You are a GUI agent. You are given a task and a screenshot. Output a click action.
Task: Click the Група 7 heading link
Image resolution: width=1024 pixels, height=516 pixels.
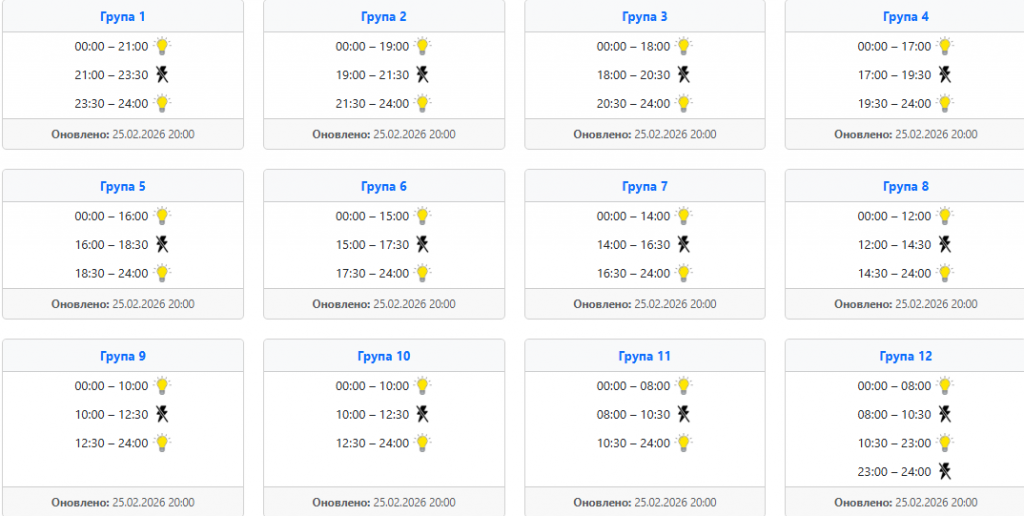coord(645,187)
